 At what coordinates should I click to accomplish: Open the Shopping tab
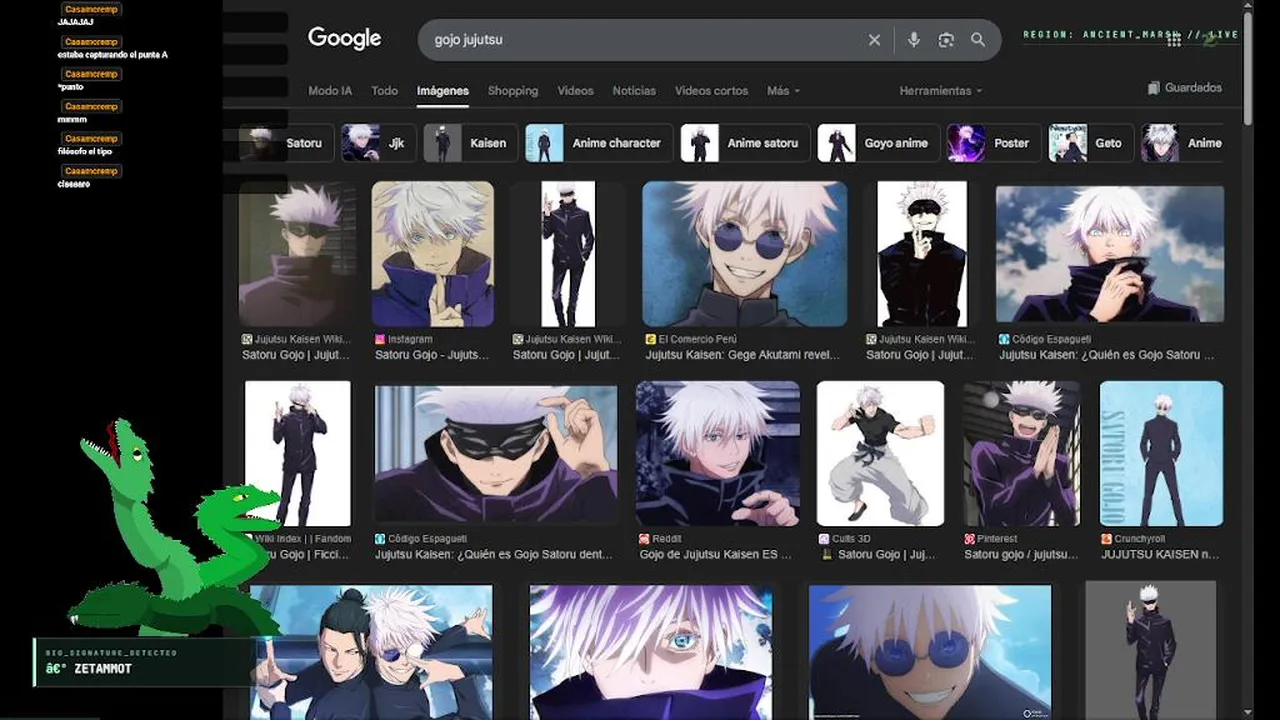tap(513, 91)
